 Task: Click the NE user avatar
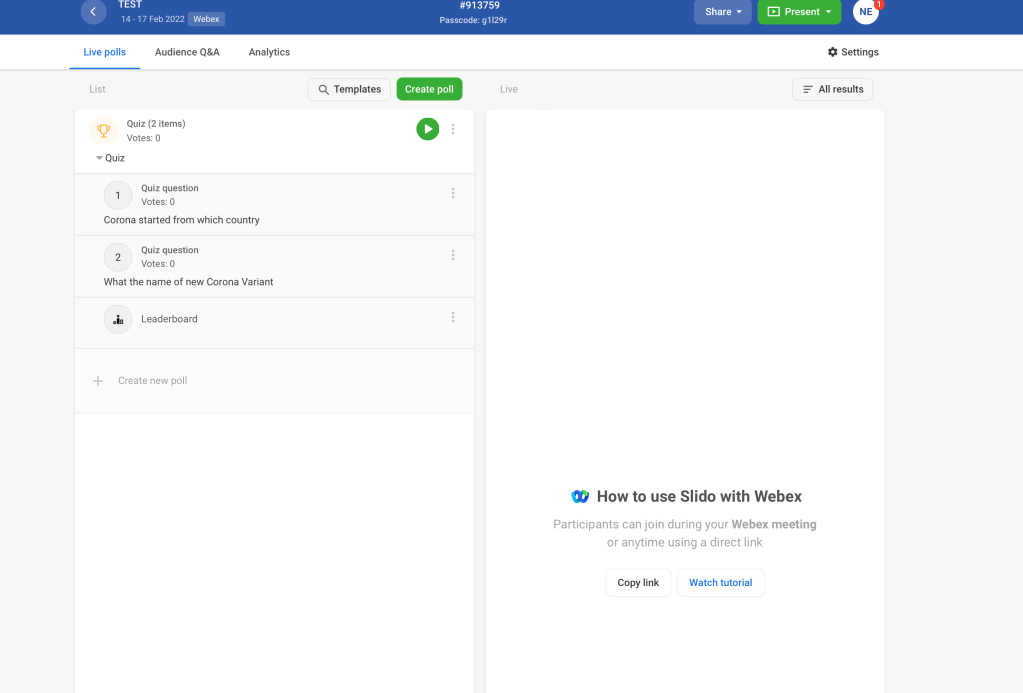click(866, 12)
